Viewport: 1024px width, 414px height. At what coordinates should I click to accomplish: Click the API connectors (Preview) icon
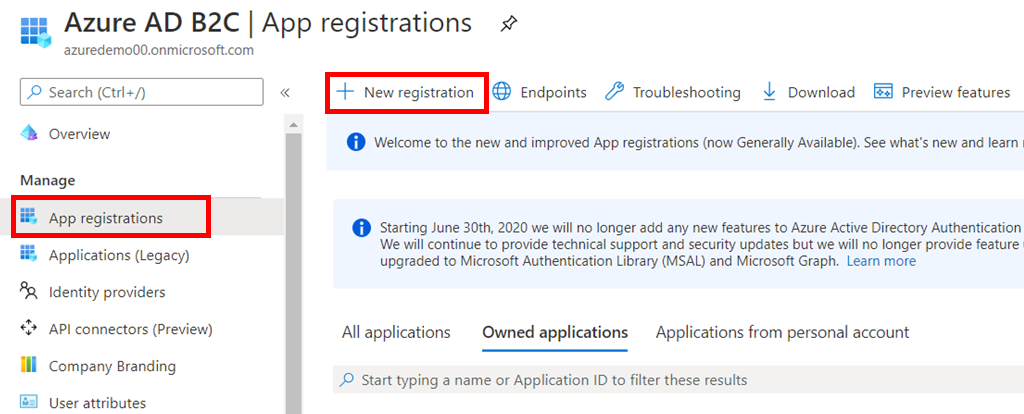tap(29, 329)
